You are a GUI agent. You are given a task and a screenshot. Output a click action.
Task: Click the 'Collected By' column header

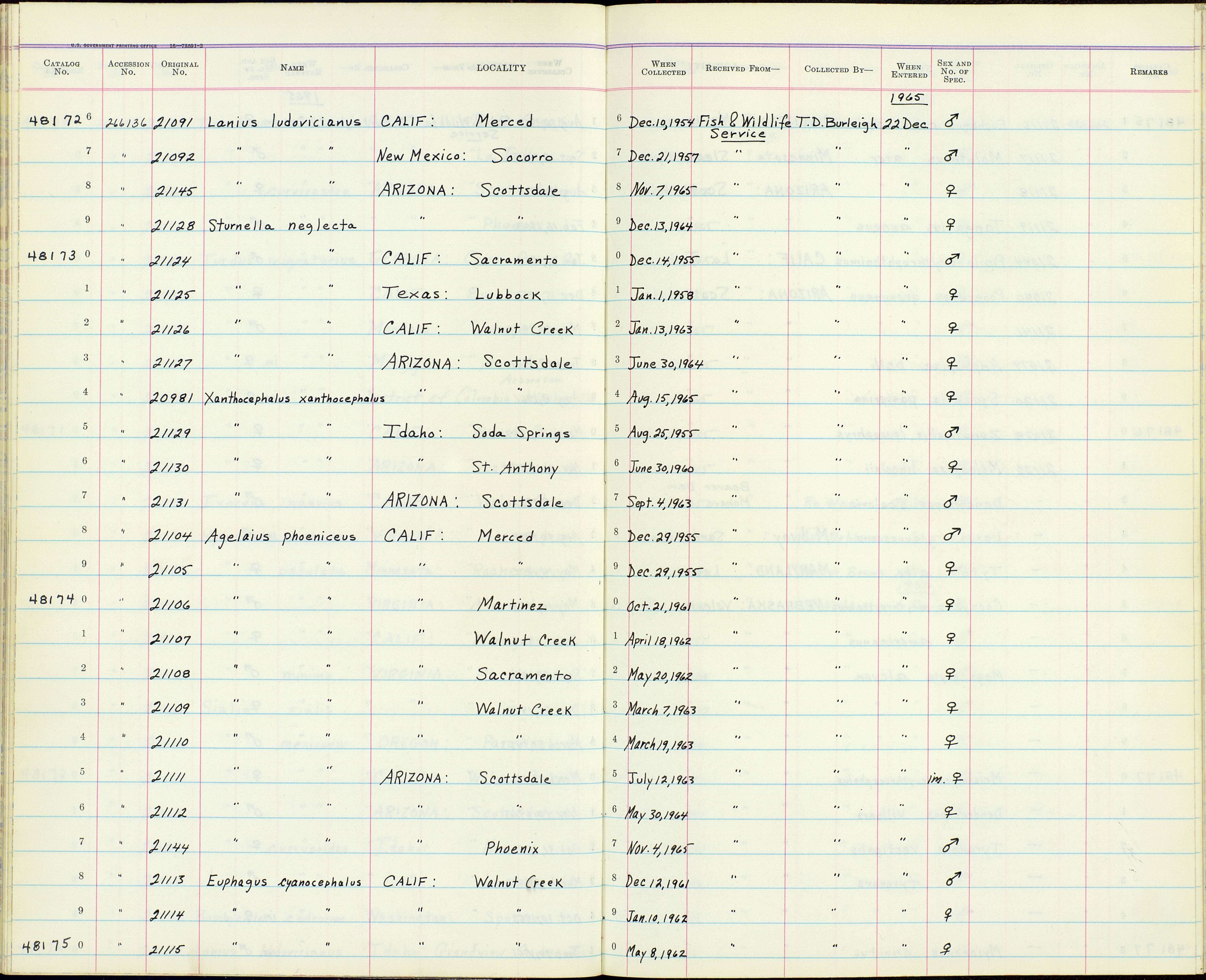point(839,69)
